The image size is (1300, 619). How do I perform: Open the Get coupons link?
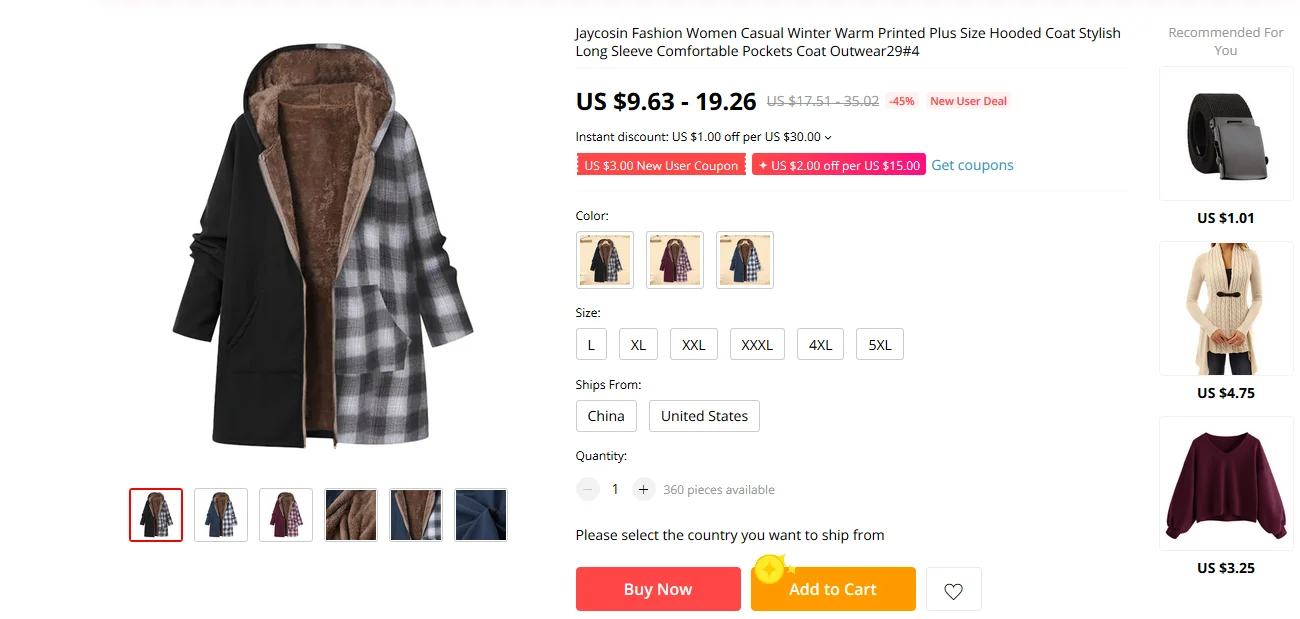click(x=972, y=165)
